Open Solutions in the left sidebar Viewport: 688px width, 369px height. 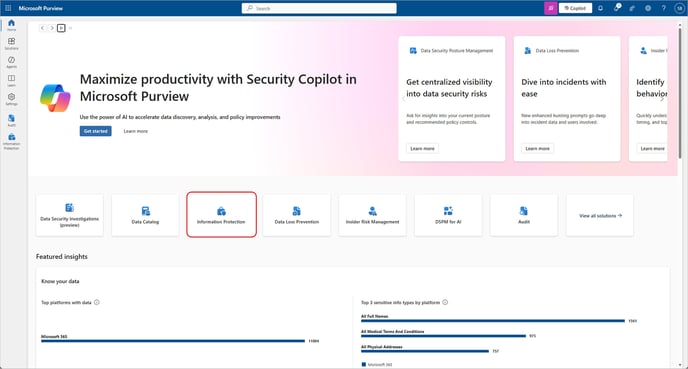pyautogui.click(x=11, y=43)
